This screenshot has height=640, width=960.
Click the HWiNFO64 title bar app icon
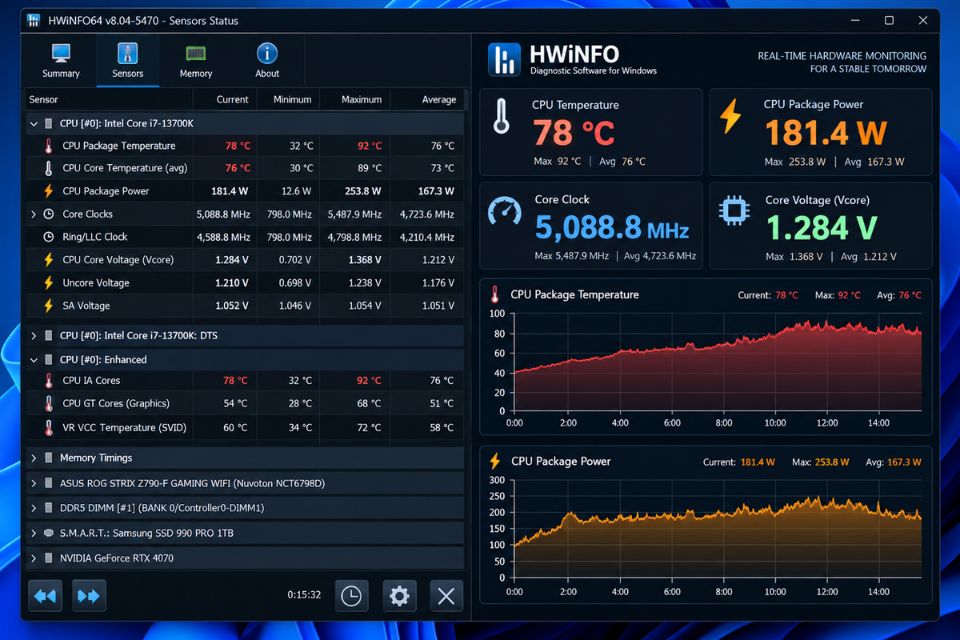point(34,21)
